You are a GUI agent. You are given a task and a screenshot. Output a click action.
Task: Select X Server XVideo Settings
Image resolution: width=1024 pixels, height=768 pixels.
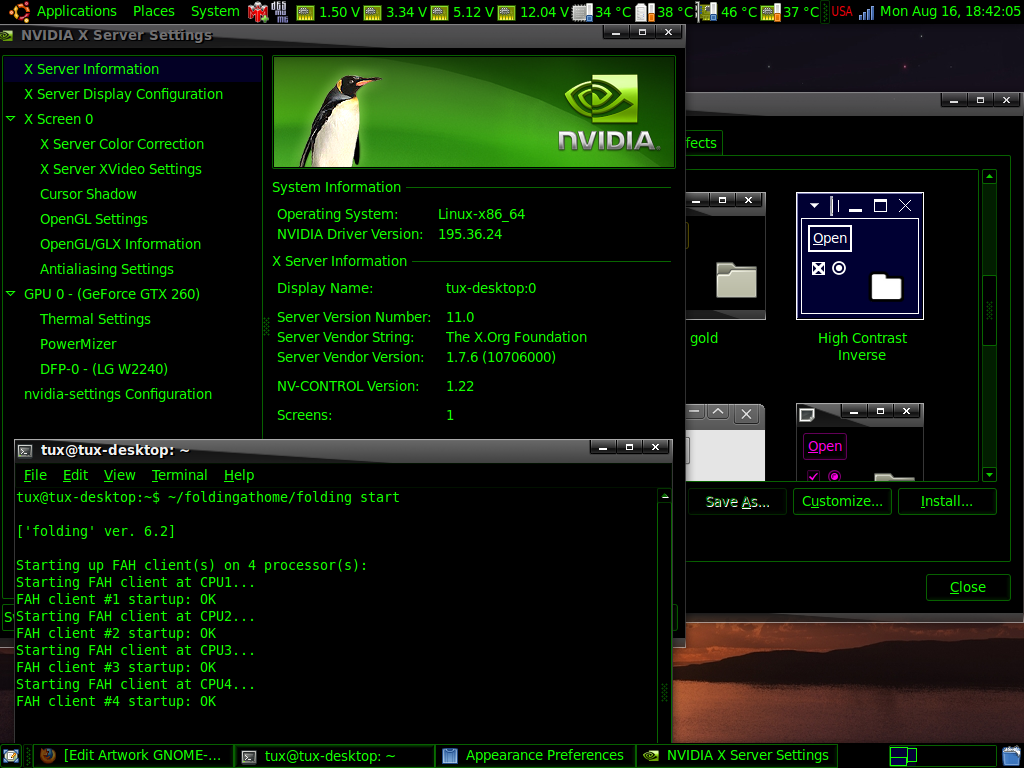[x=121, y=169]
